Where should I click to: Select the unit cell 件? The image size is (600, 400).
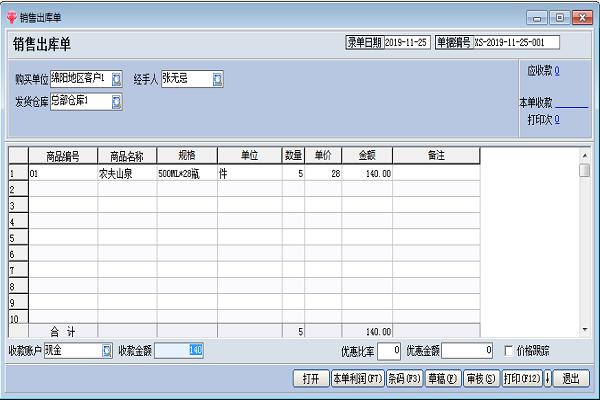coord(249,173)
